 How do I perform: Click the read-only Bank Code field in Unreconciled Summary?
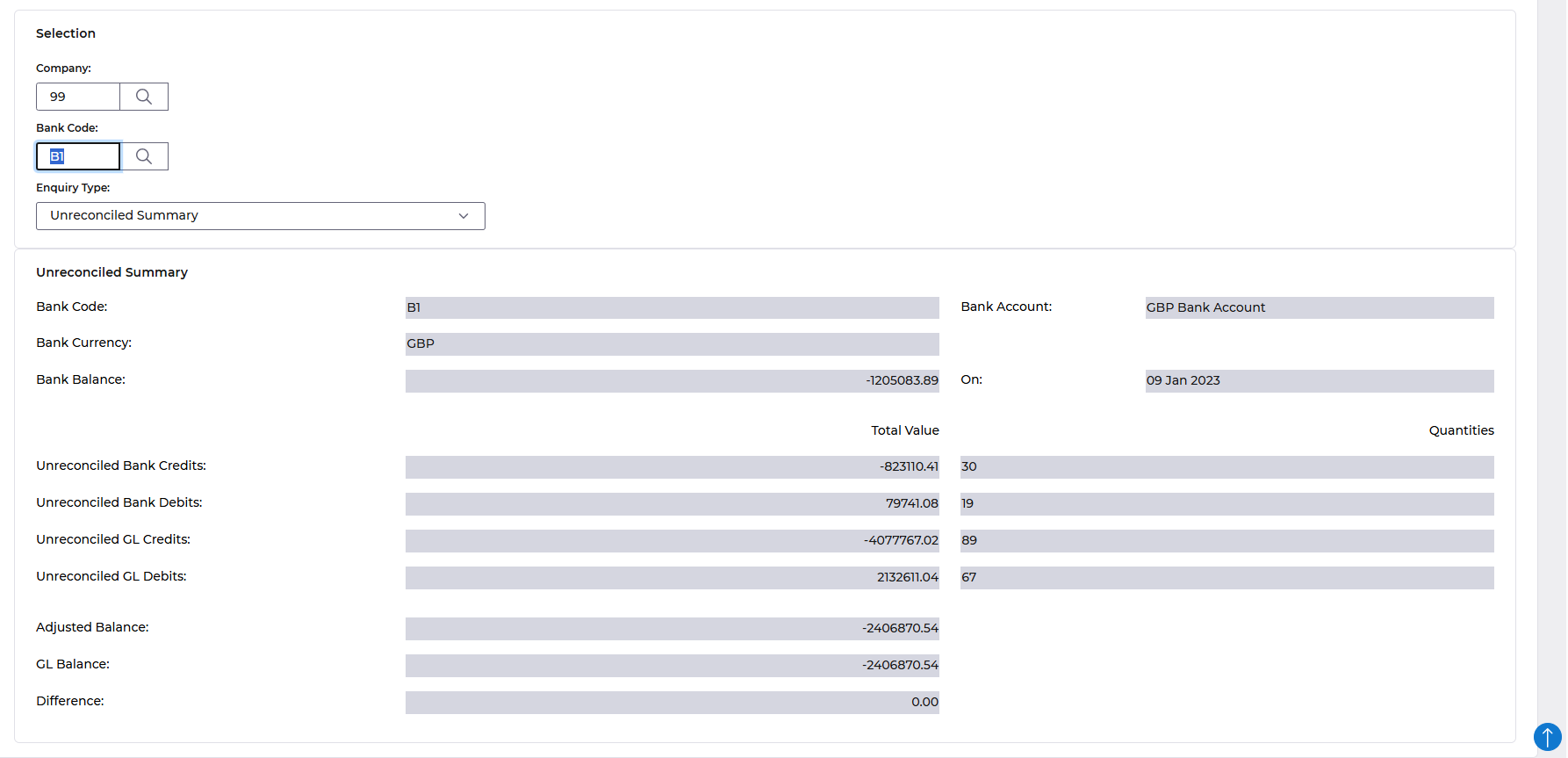(x=672, y=307)
